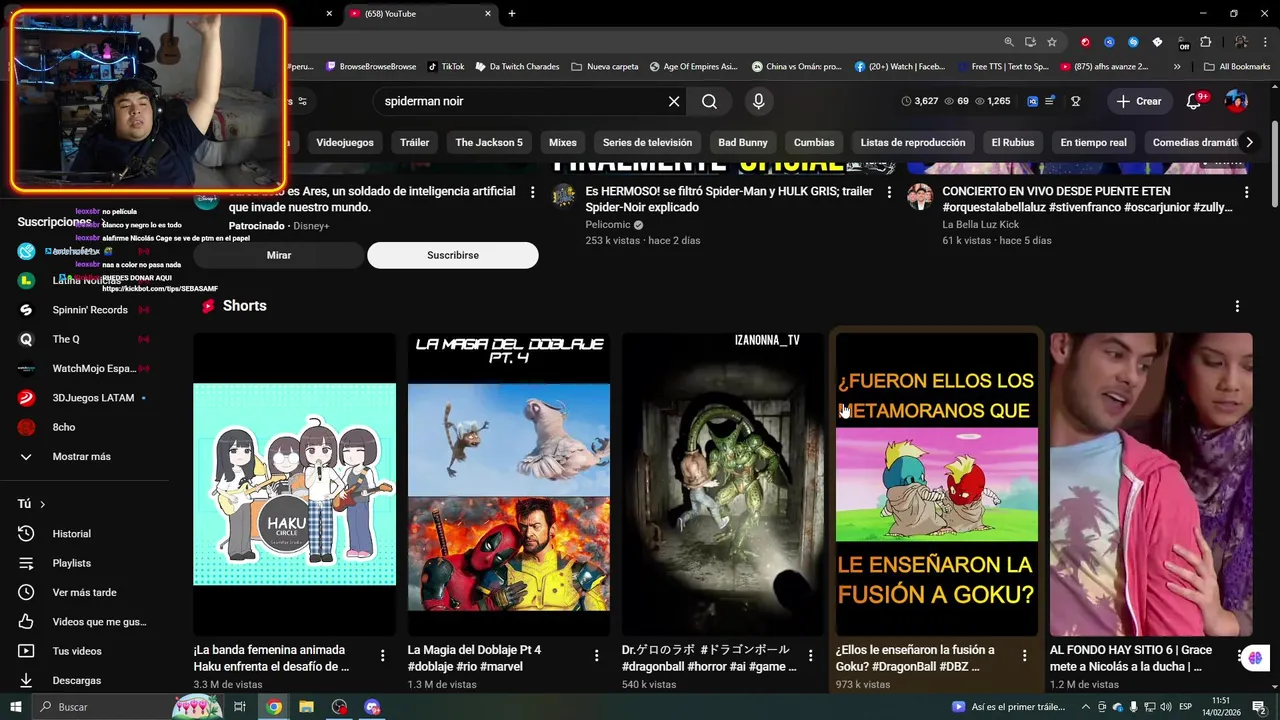Viewport: 1280px width, 720px height.
Task: Open the search filters icon
Action: pyautogui.click(x=302, y=101)
